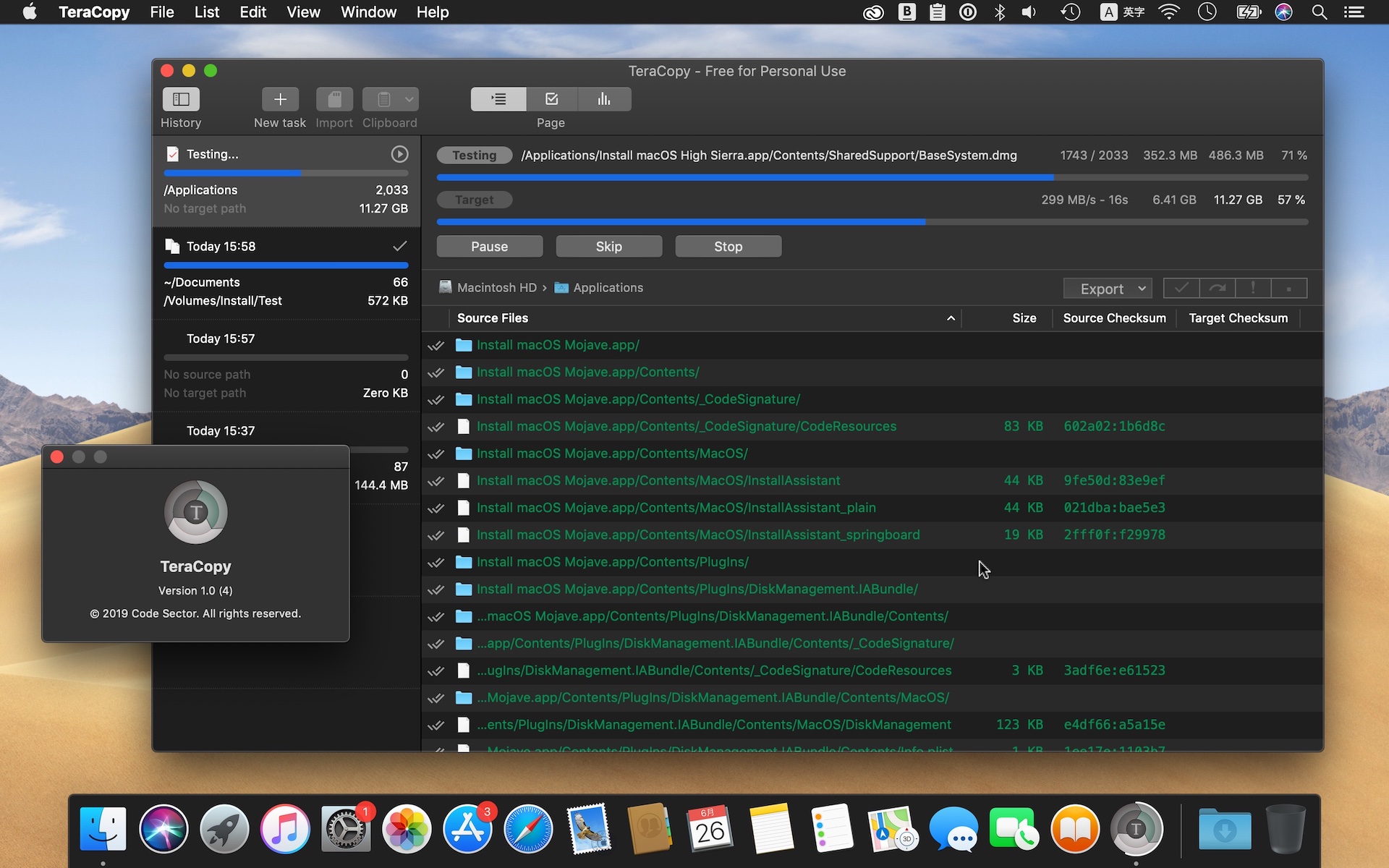Close the TeraCopy About window
Image resolution: width=1389 pixels, height=868 pixels.
tap(57, 457)
